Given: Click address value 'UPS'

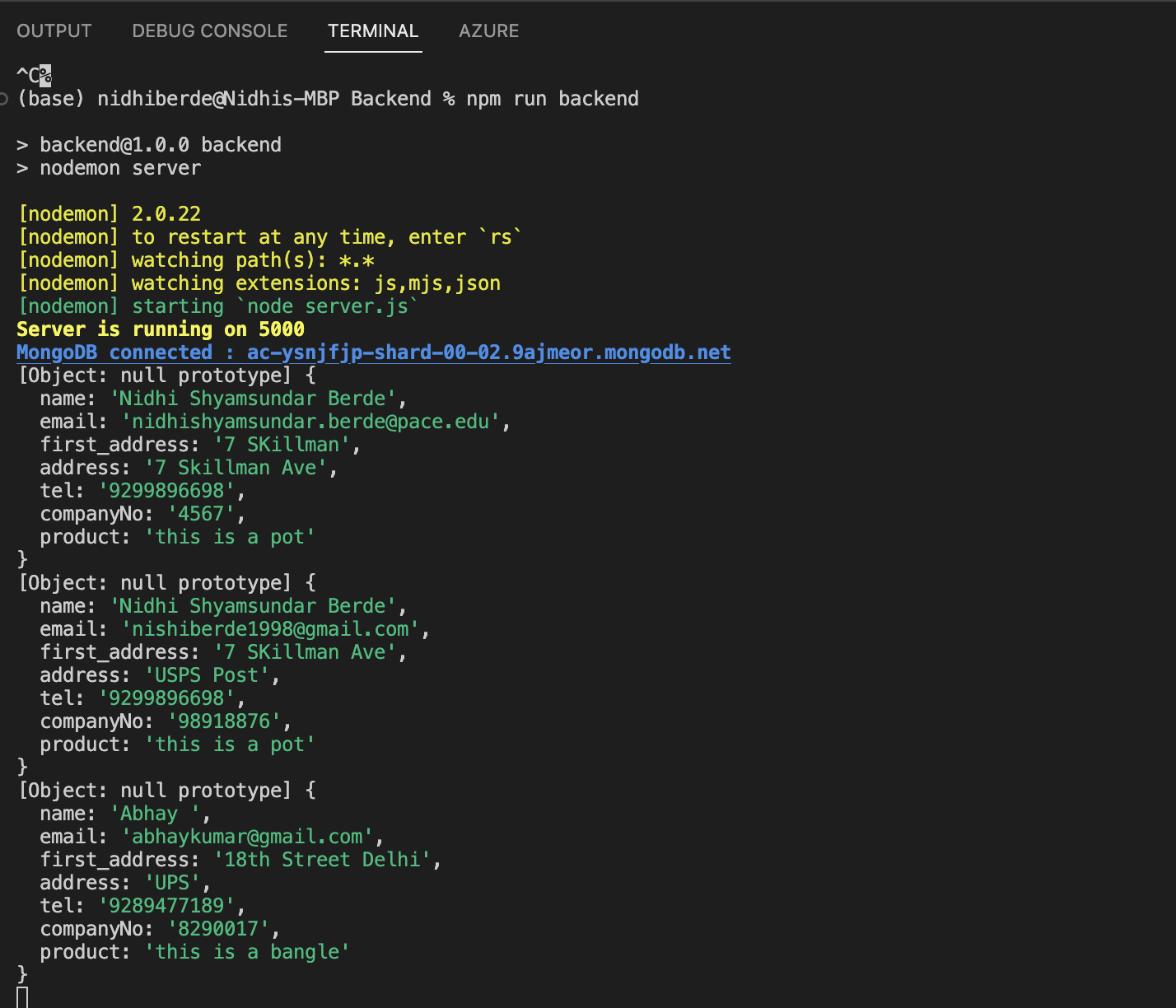Looking at the screenshot, I should pyautogui.click(x=172, y=883).
